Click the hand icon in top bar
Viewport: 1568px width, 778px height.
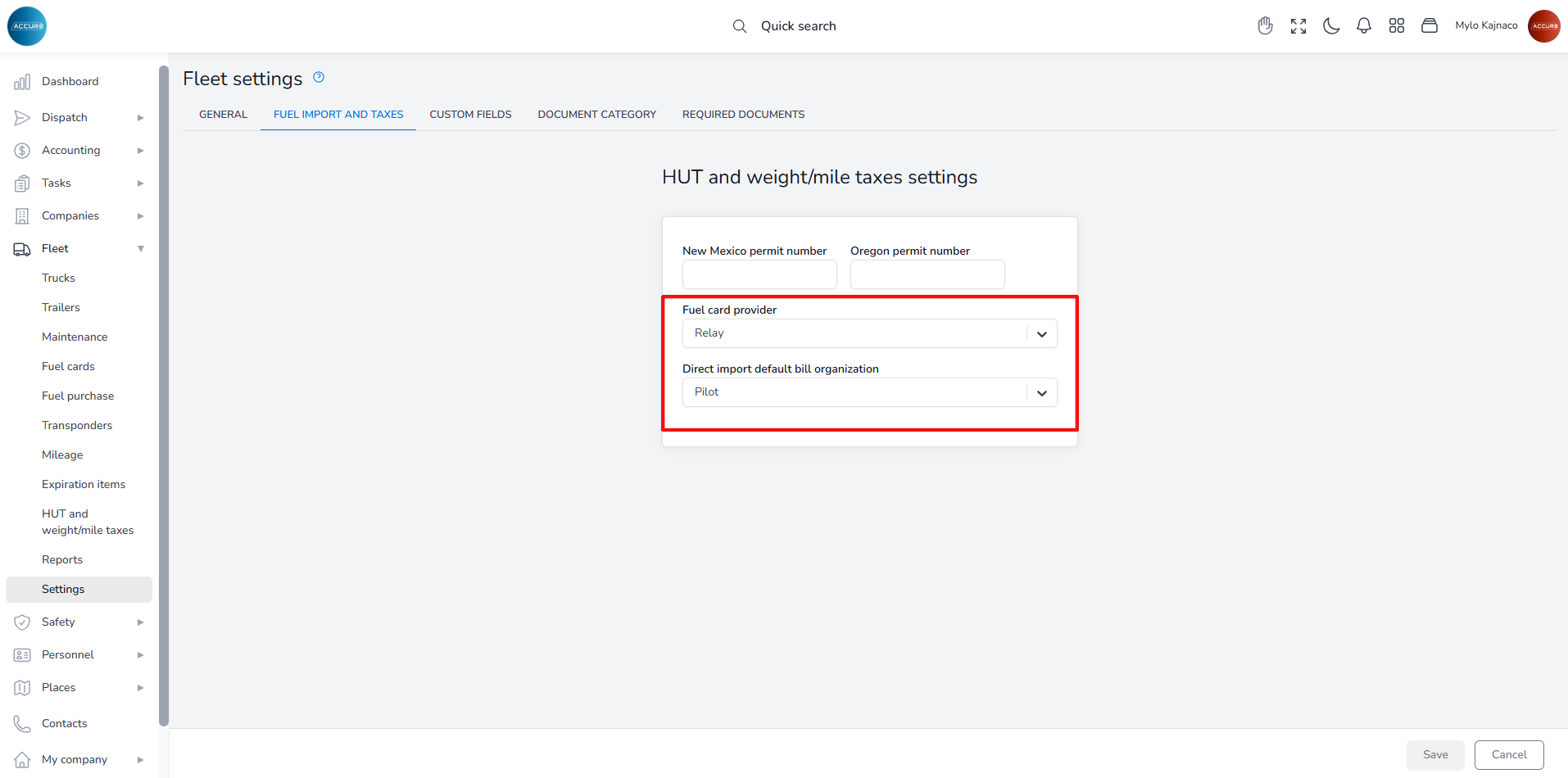(1266, 26)
